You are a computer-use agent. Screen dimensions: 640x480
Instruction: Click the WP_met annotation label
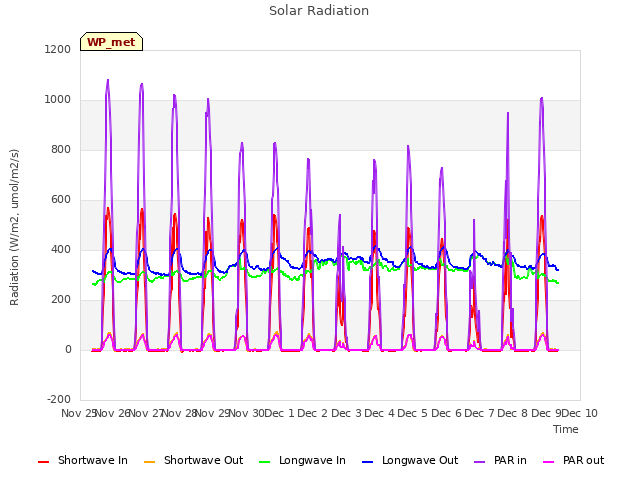pos(111,42)
